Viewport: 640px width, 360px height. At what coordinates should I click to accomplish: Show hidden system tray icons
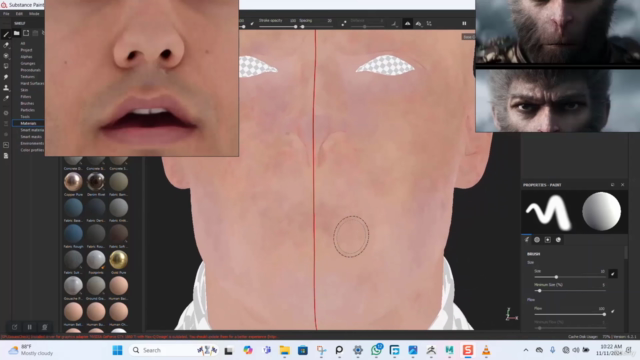pos(526,350)
